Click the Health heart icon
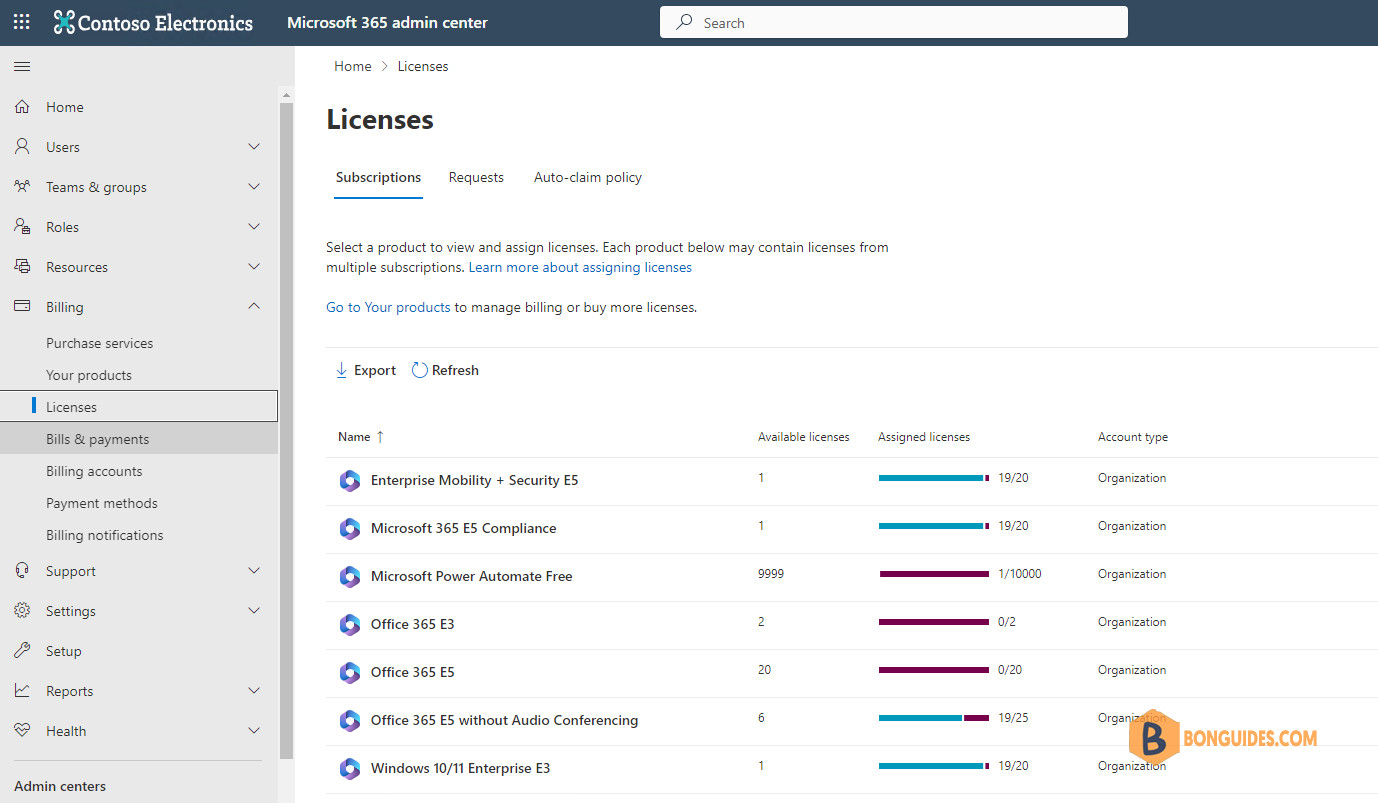The width and height of the screenshot is (1378, 803). click(22, 731)
